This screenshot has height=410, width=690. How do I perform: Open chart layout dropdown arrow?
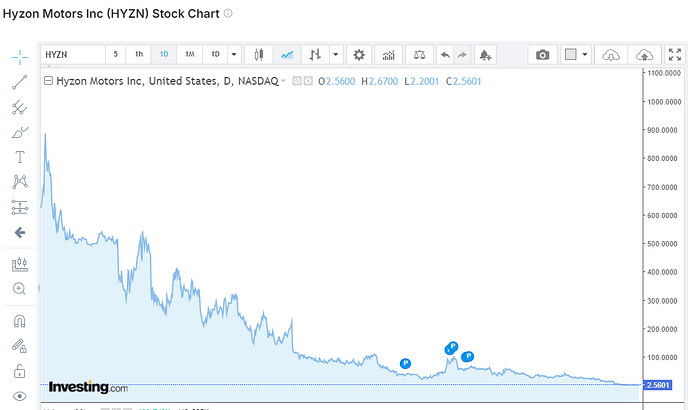coord(585,55)
